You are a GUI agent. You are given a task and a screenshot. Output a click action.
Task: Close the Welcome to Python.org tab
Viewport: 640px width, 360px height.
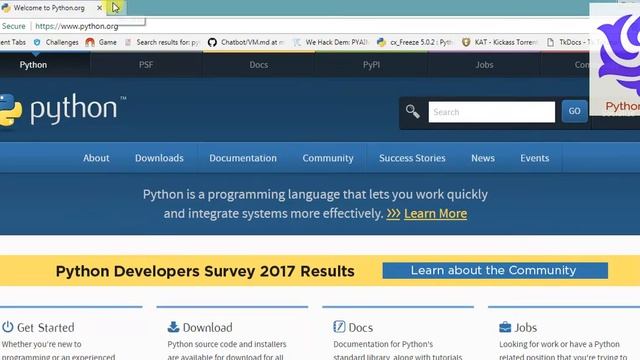99,8
